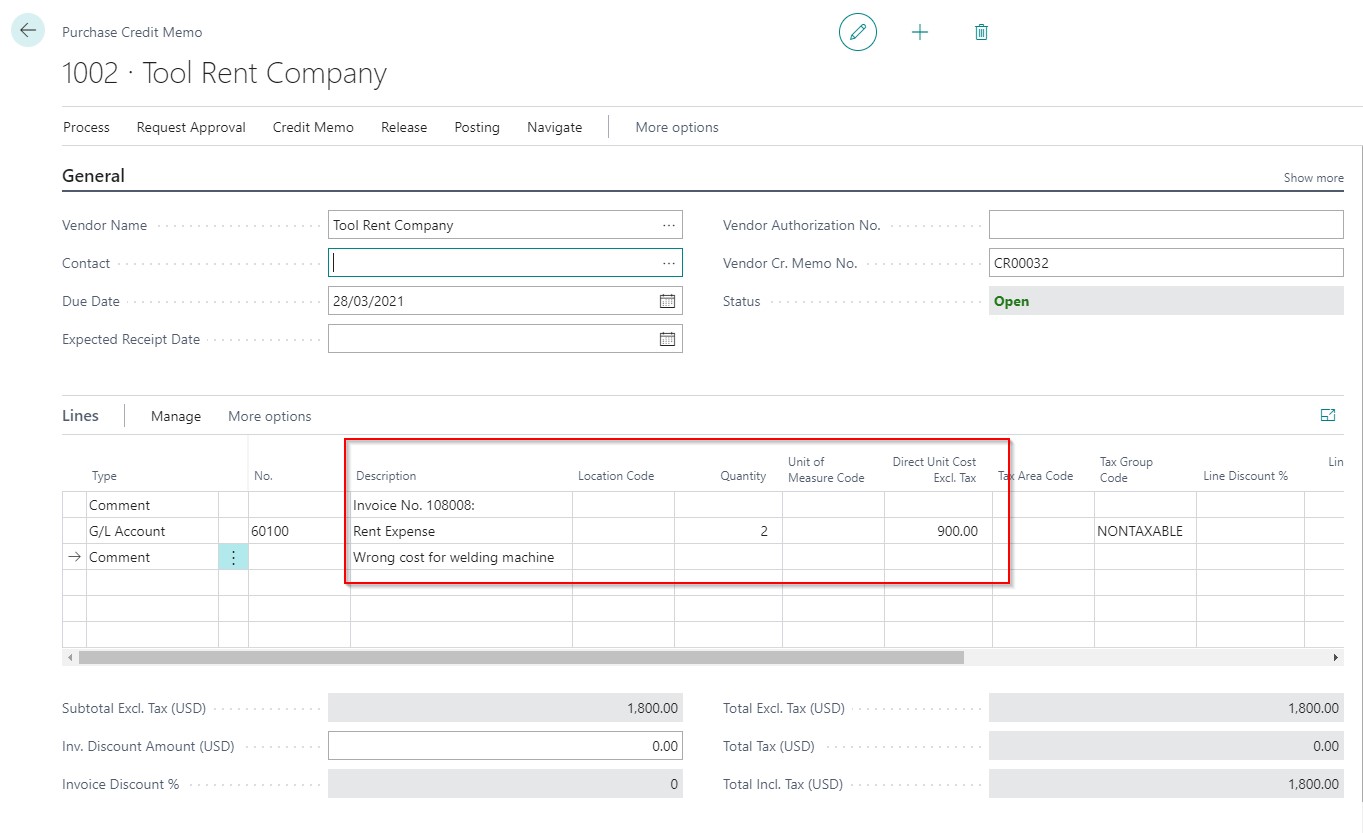Screen dimensions: 1363x833
Task: Open the row options for Comment line
Action: (233, 557)
